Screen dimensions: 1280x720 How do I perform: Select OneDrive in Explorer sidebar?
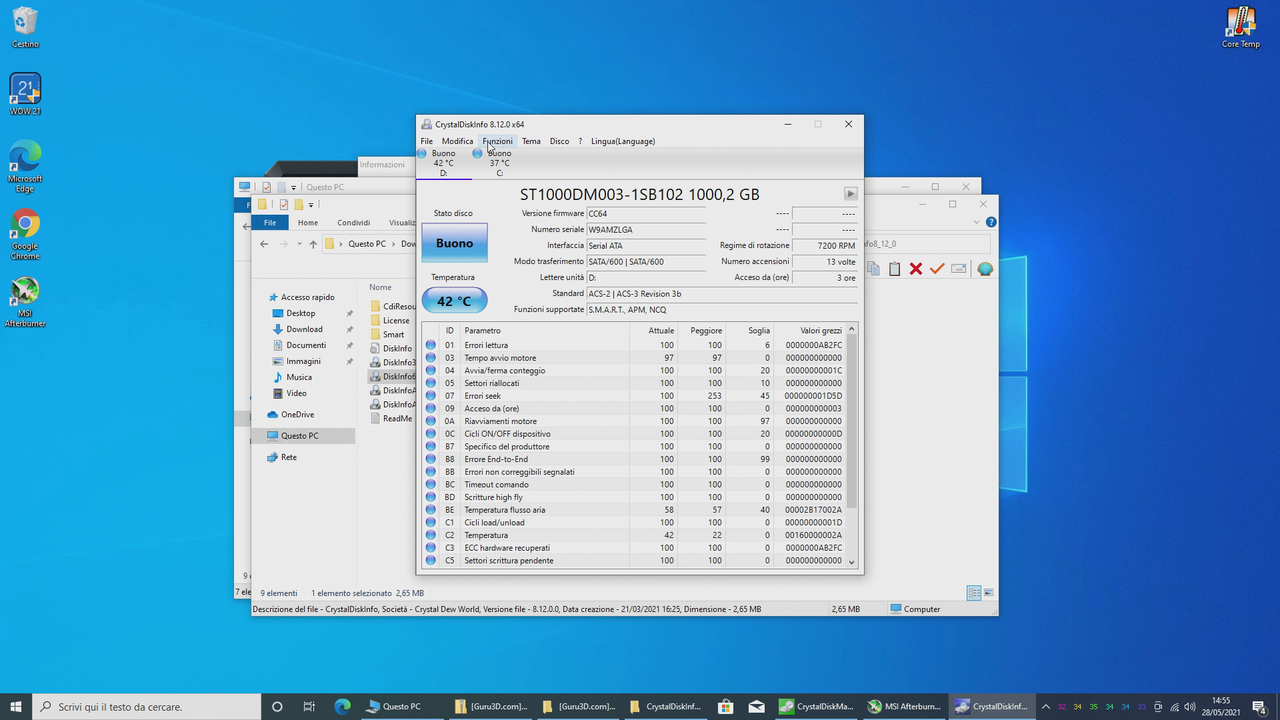(297, 414)
